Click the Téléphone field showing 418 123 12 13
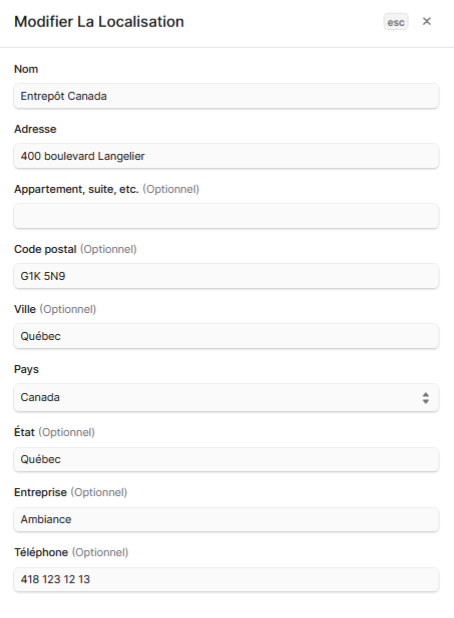 pyautogui.click(x=226, y=579)
